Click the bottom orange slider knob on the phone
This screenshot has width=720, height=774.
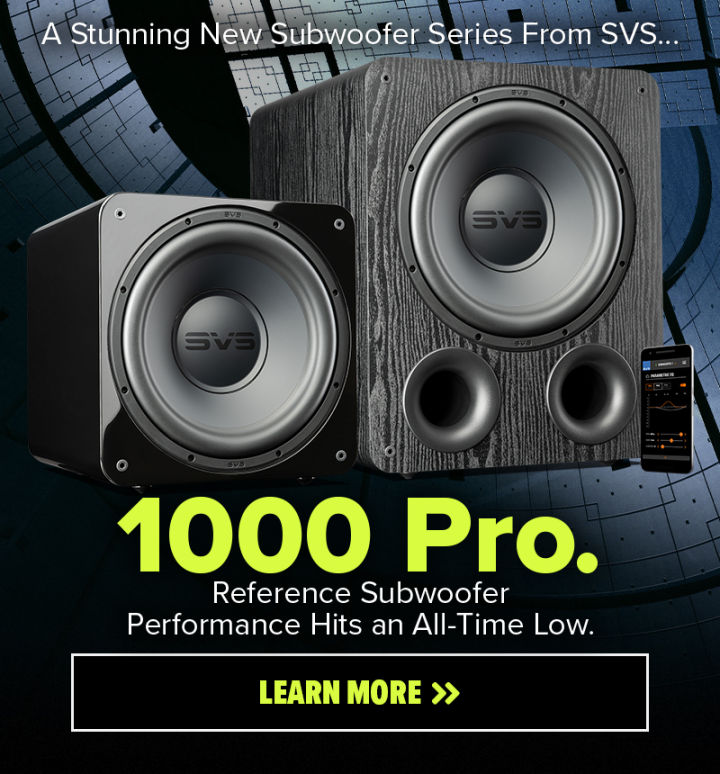click(662, 447)
